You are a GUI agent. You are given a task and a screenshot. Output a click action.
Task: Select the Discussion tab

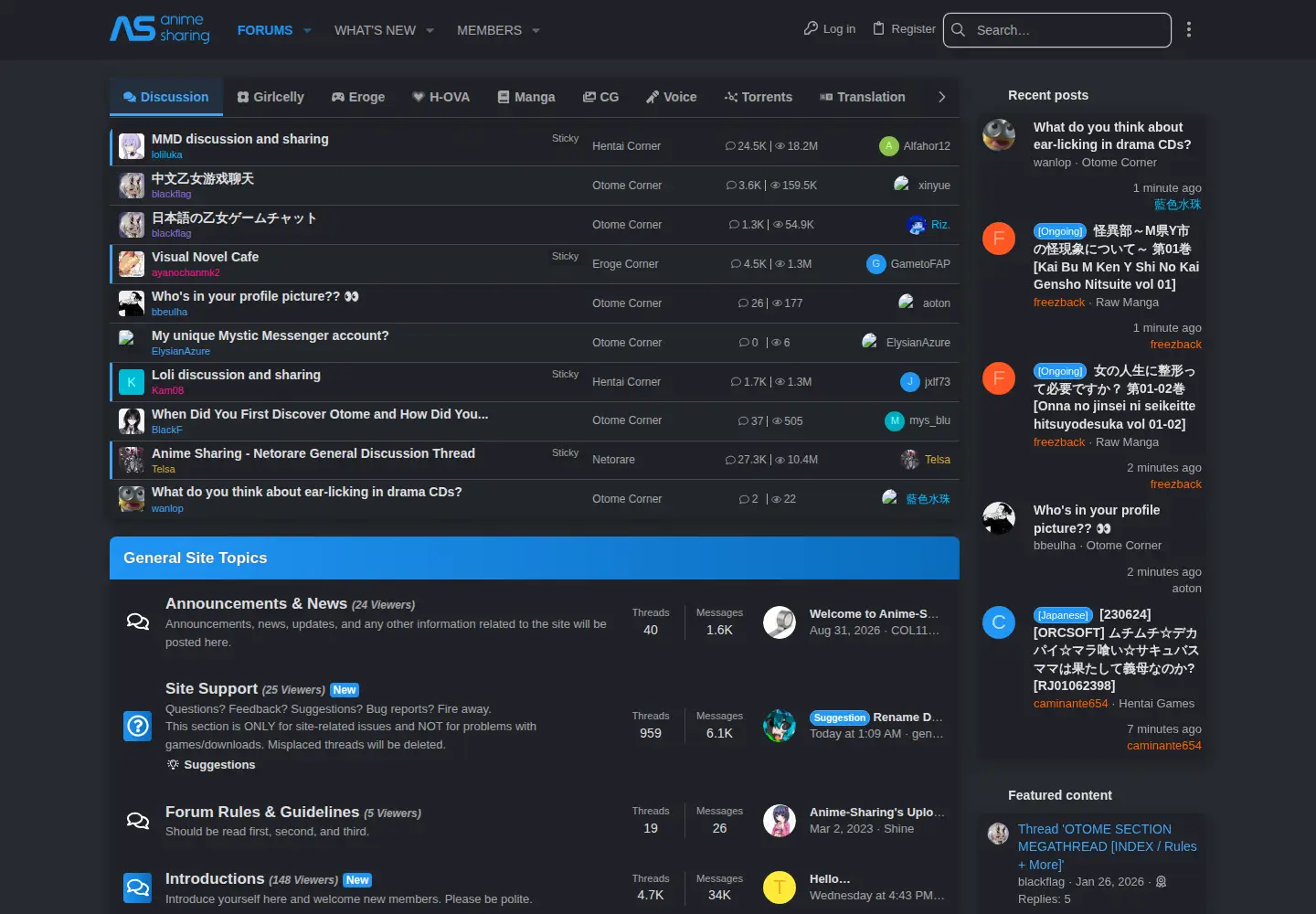166,97
